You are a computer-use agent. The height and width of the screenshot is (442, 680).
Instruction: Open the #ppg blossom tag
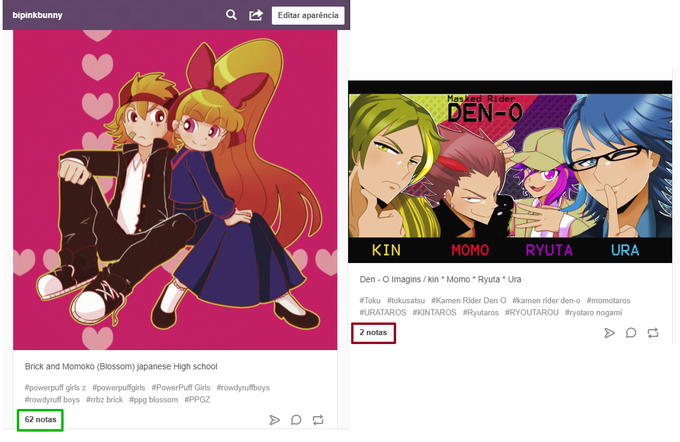154,399
